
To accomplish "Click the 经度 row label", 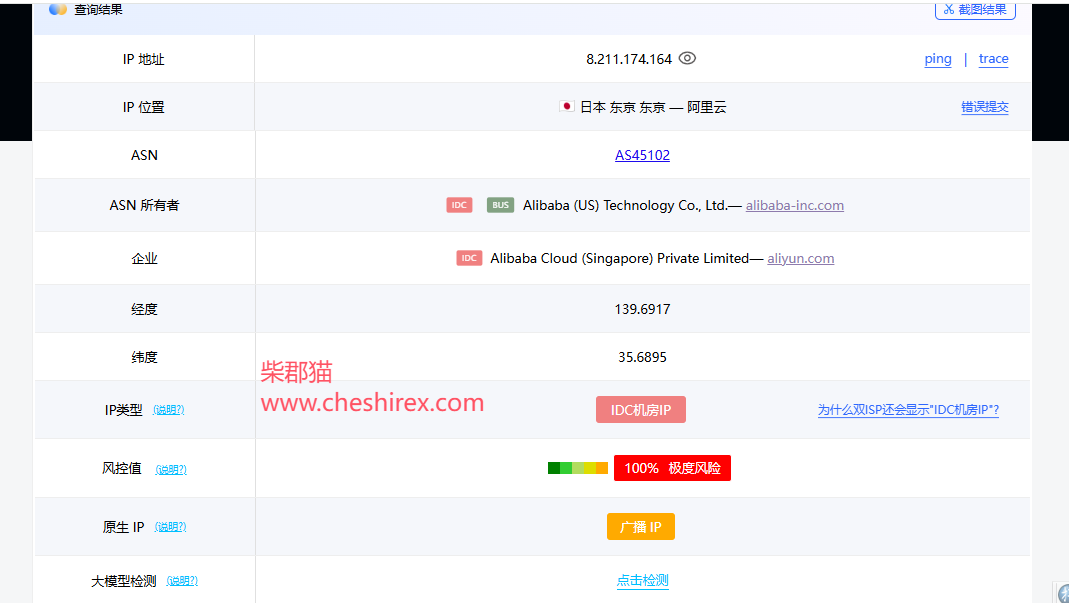I will (x=145, y=309).
